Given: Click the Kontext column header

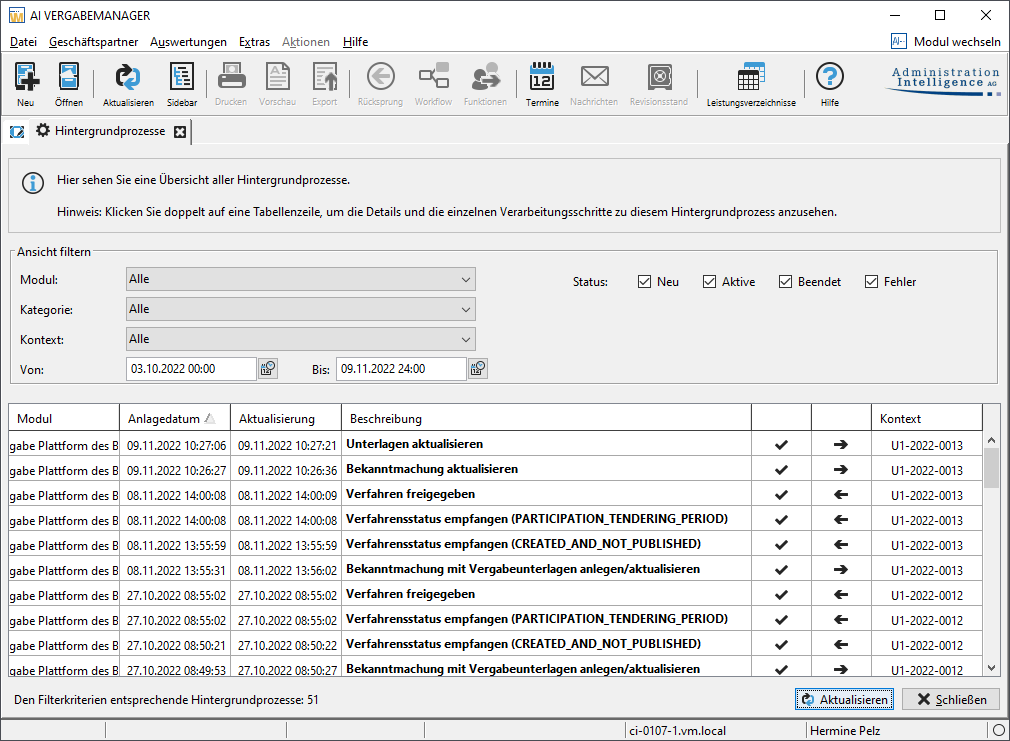Looking at the screenshot, I should (x=927, y=418).
